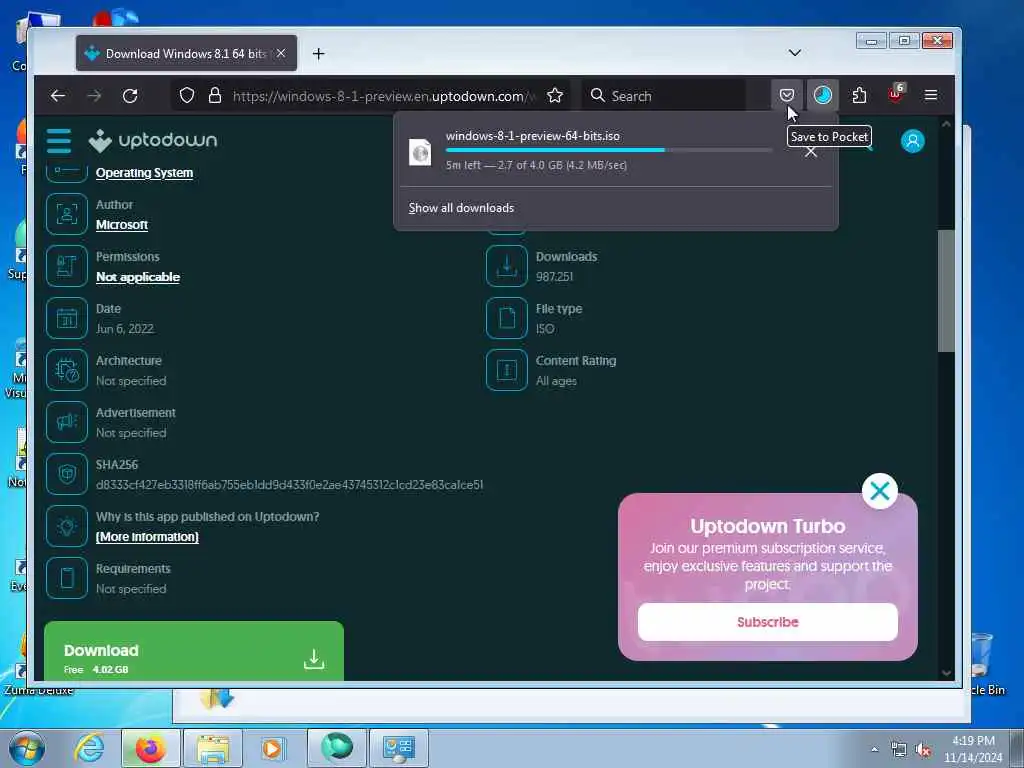1024x768 pixels.
Task: Open the teal circular app next to Media Player
Action: click(x=337, y=748)
